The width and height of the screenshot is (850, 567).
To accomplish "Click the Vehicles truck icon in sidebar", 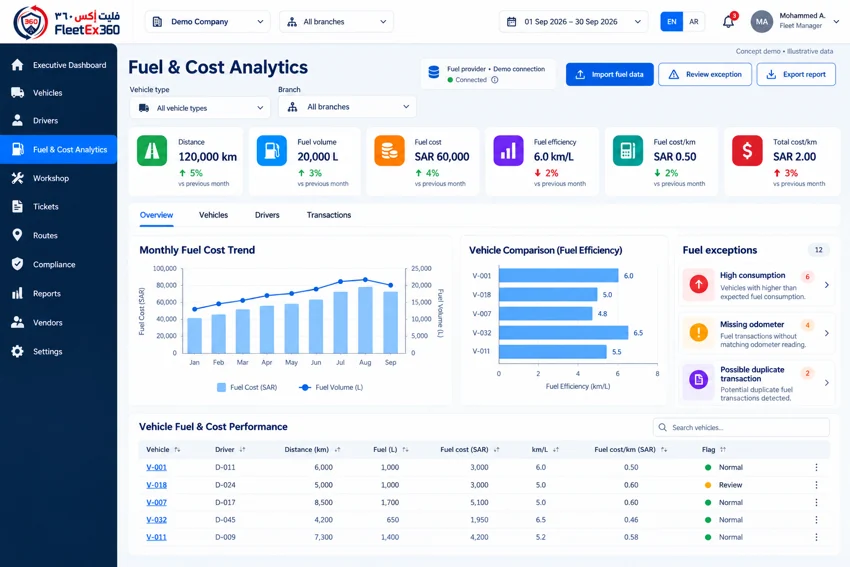I will [x=17, y=93].
